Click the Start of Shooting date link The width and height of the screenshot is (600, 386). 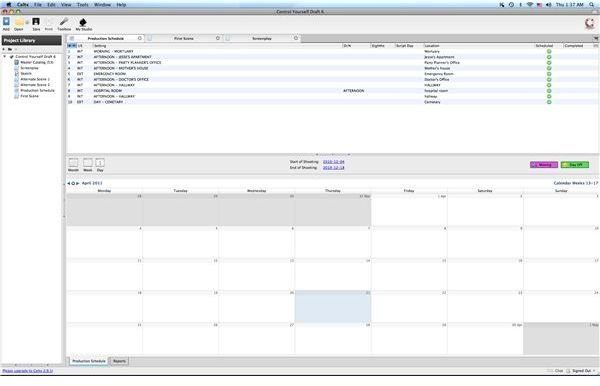[333, 162]
